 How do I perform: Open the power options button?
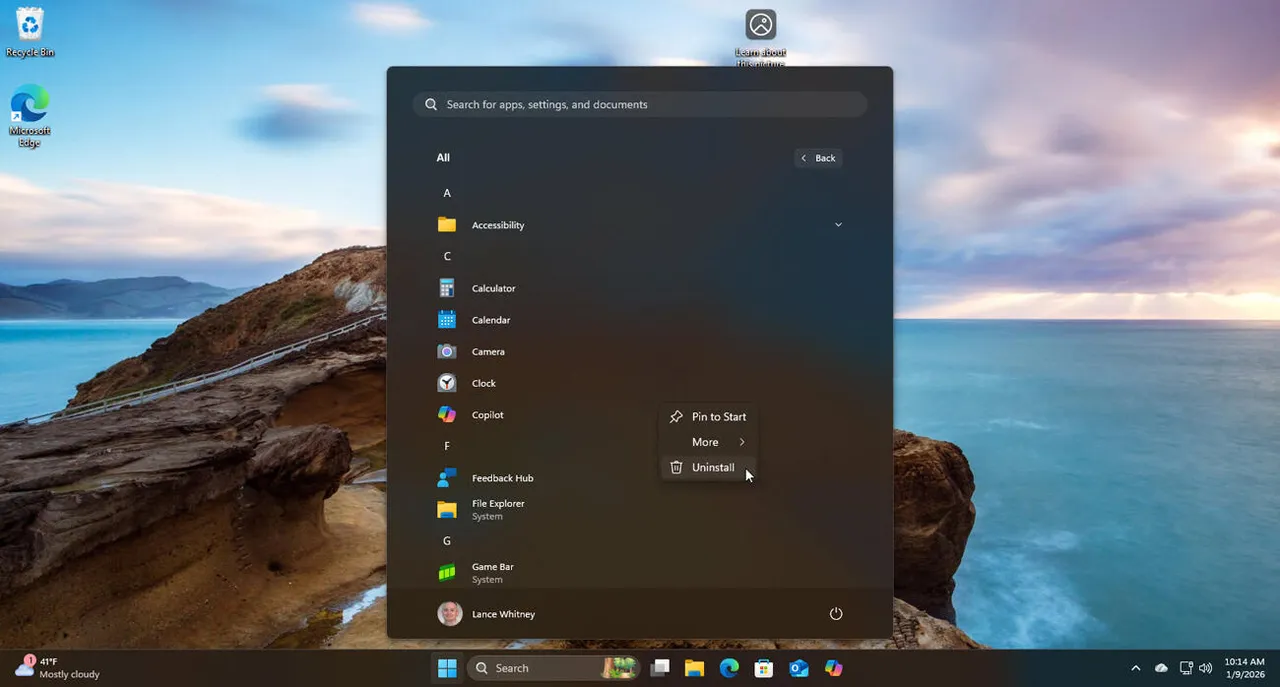point(836,613)
